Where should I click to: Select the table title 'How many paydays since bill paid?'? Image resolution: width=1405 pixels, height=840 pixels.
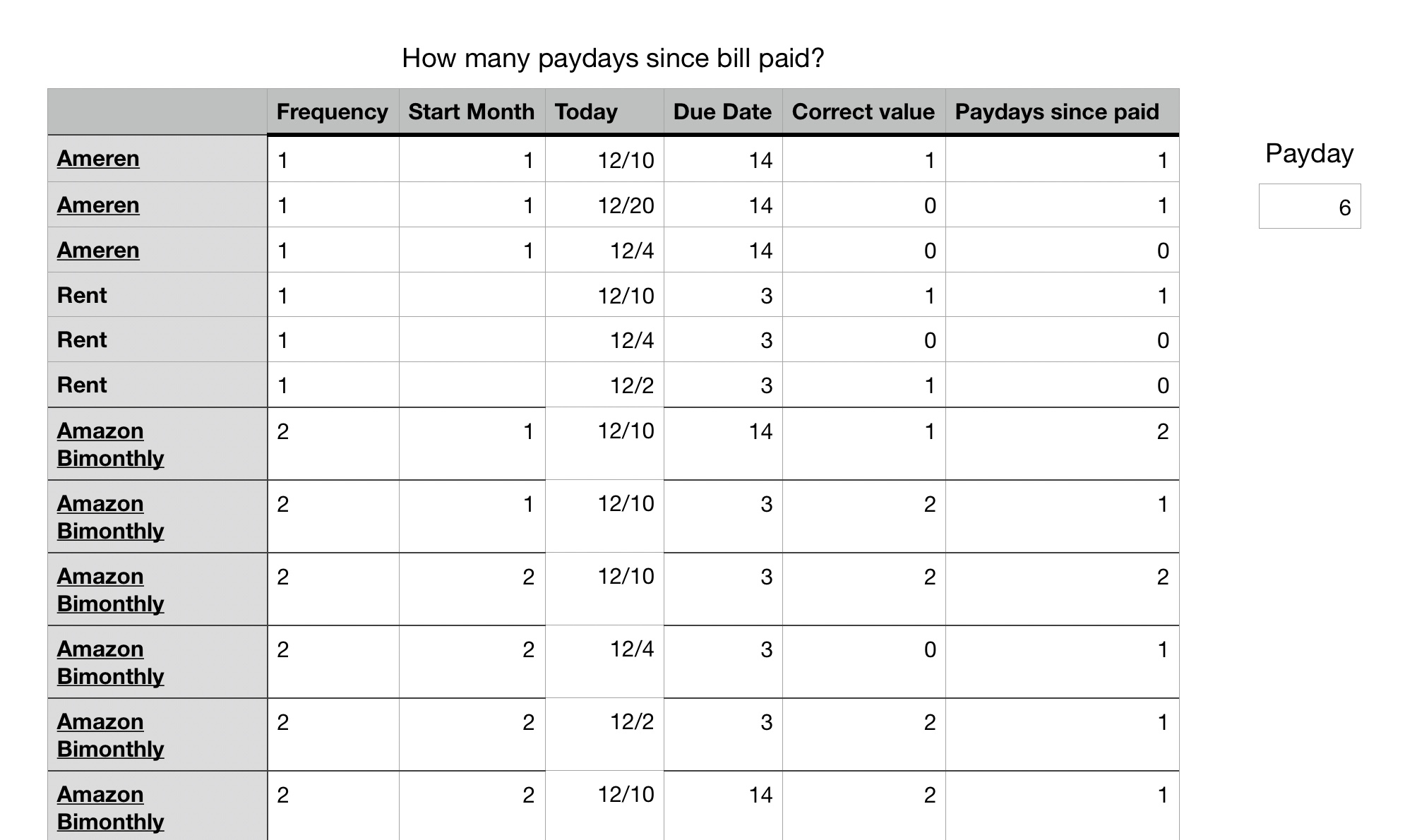click(612, 58)
